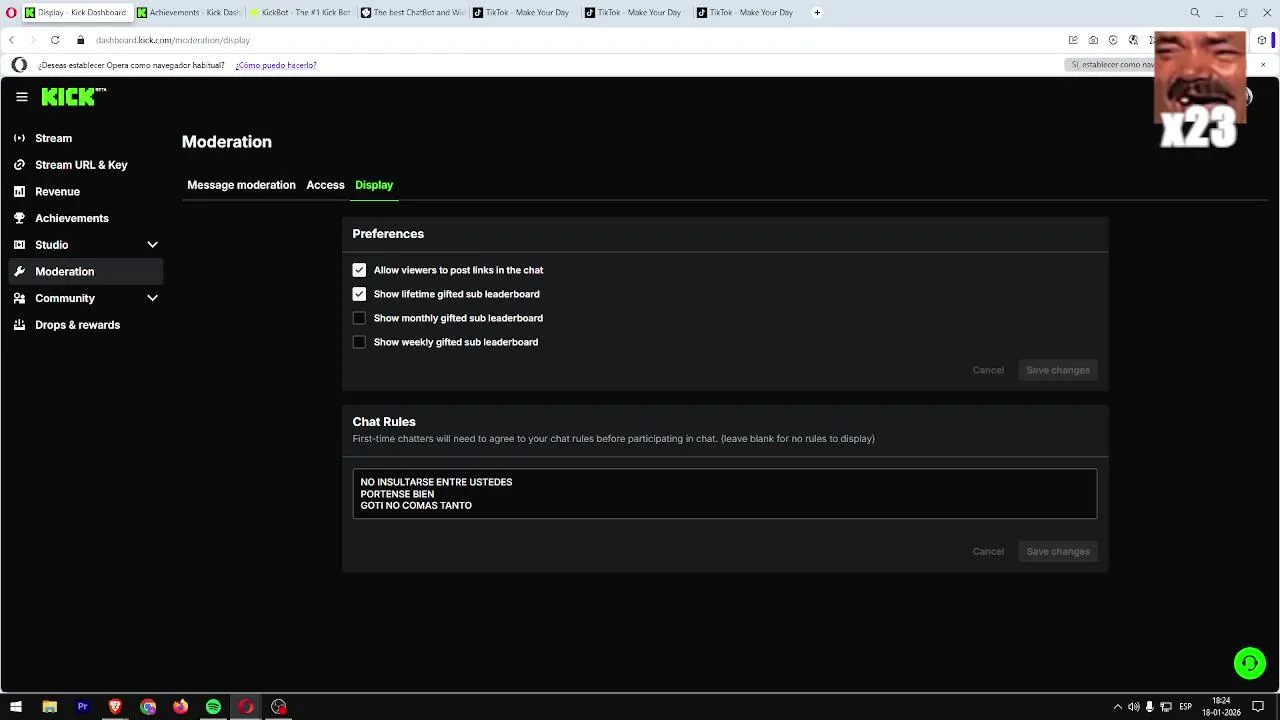Open Firefox from the taskbar

tap(180, 707)
